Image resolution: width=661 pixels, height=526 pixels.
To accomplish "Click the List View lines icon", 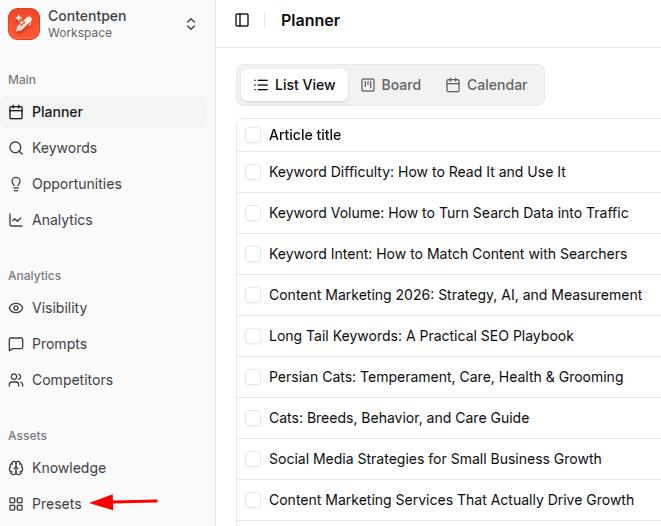I will [261, 85].
